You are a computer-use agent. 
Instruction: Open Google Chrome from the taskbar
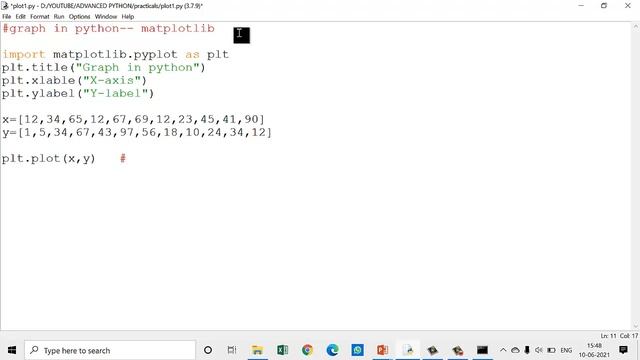[307, 350]
